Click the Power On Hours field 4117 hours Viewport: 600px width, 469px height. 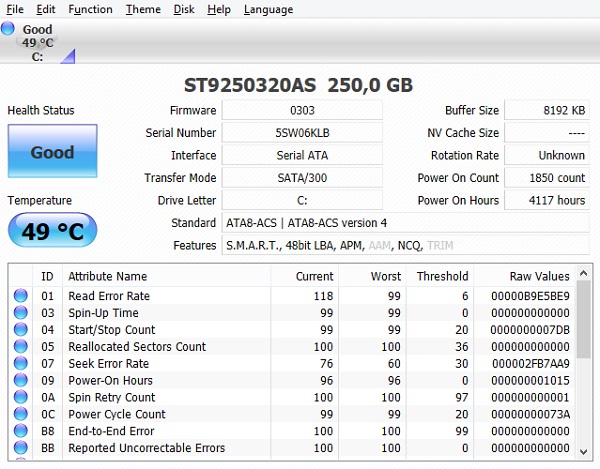coord(547,200)
